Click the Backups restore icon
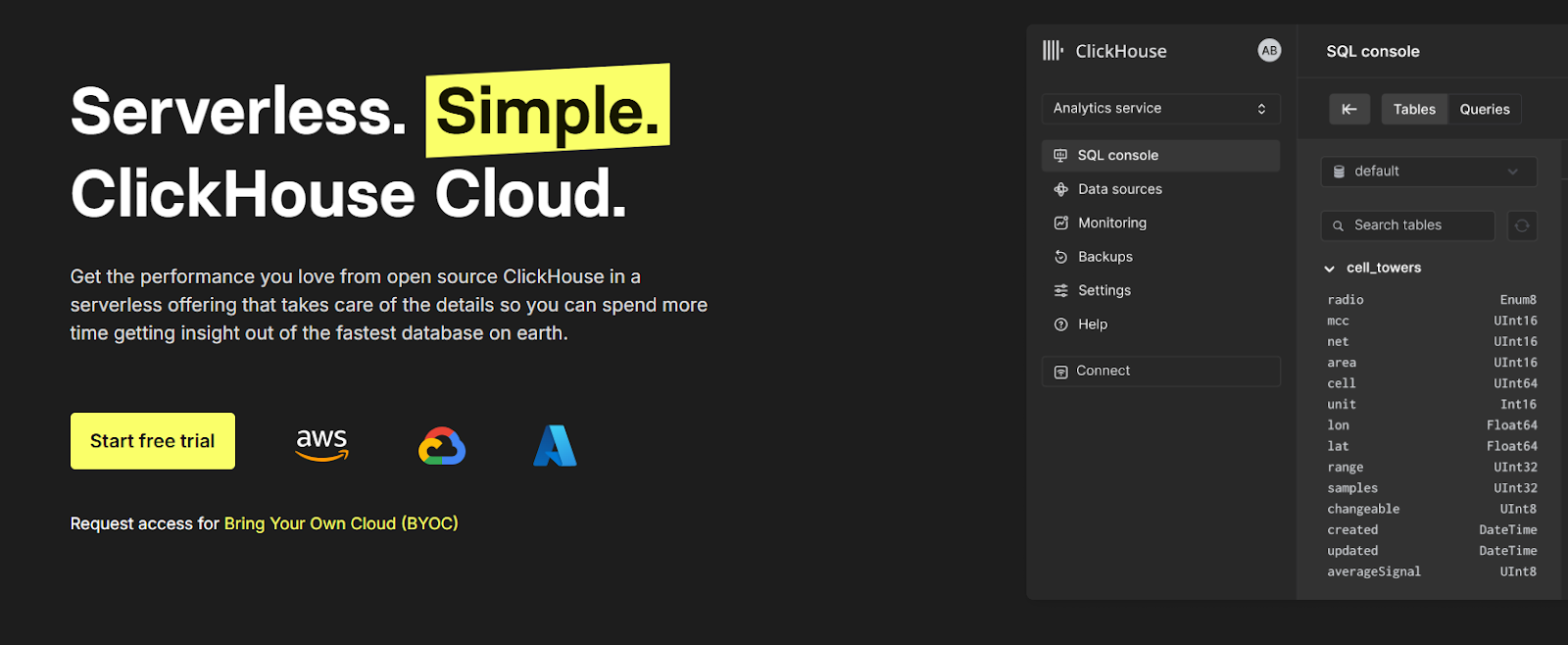The image size is (1568, 645). tap(1060, 257)
